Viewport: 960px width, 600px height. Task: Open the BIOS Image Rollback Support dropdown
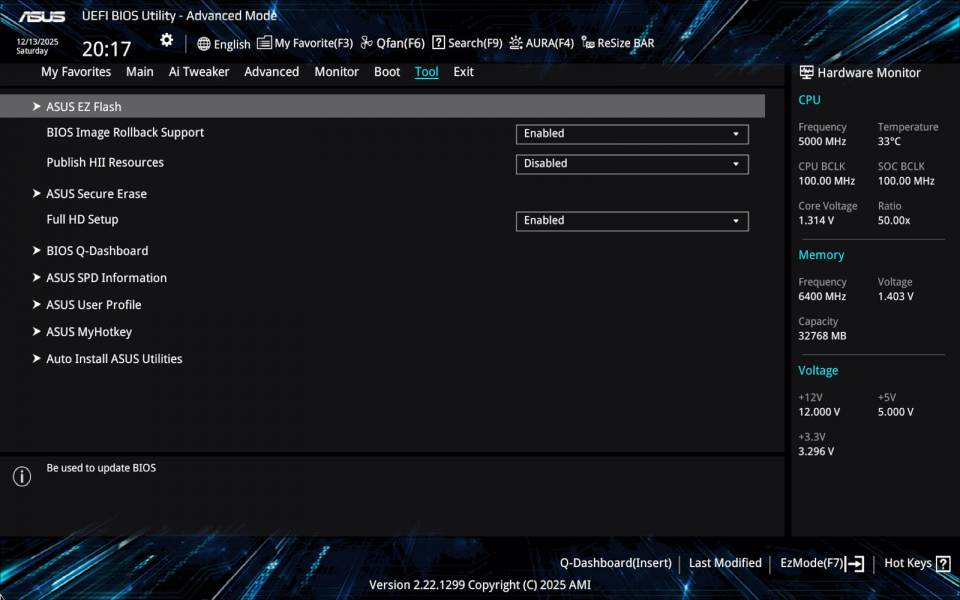pyautogui.click(x=632, y=134)
